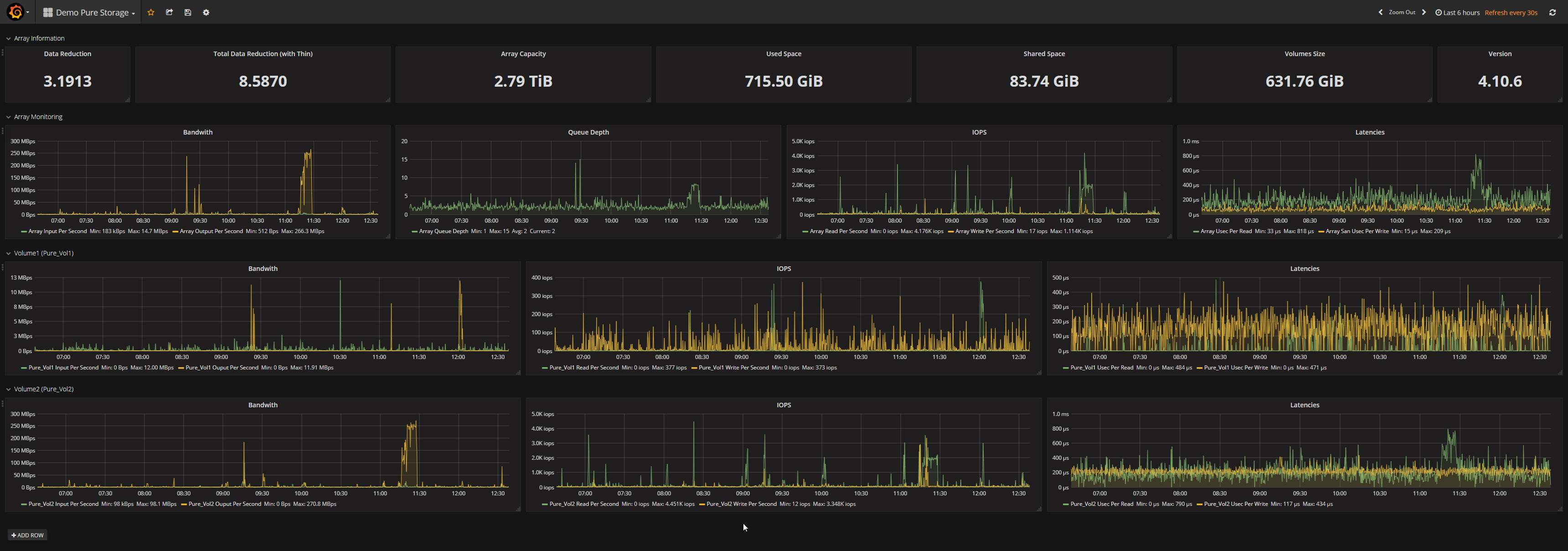This screenshot has width=1568, height=551.
Task: Refresh dashboard using the sync icon
Action: (1552, 12)
